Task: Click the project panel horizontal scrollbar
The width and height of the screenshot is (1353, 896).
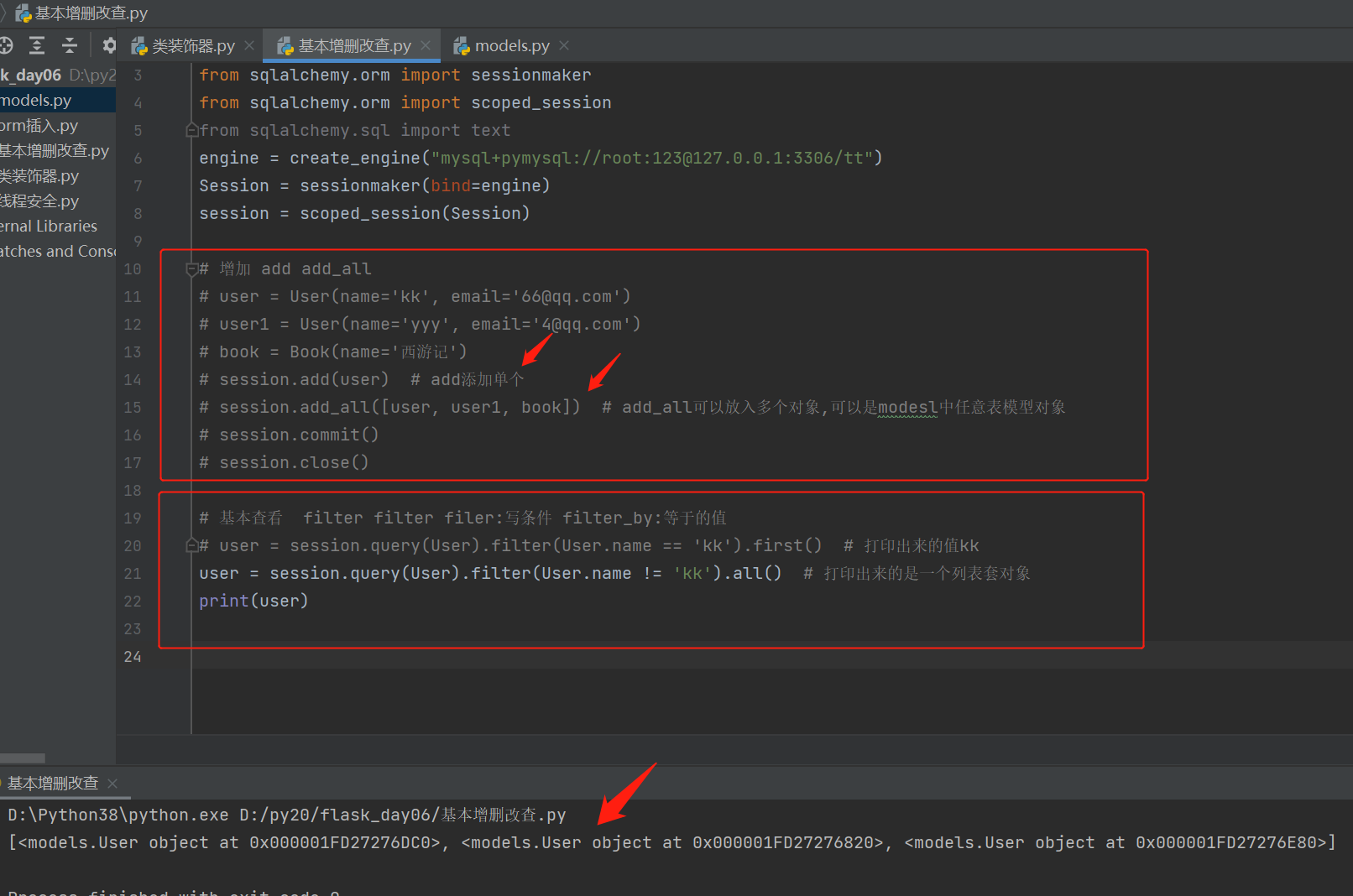Action: pyautogui.click(x=23, y=758)
